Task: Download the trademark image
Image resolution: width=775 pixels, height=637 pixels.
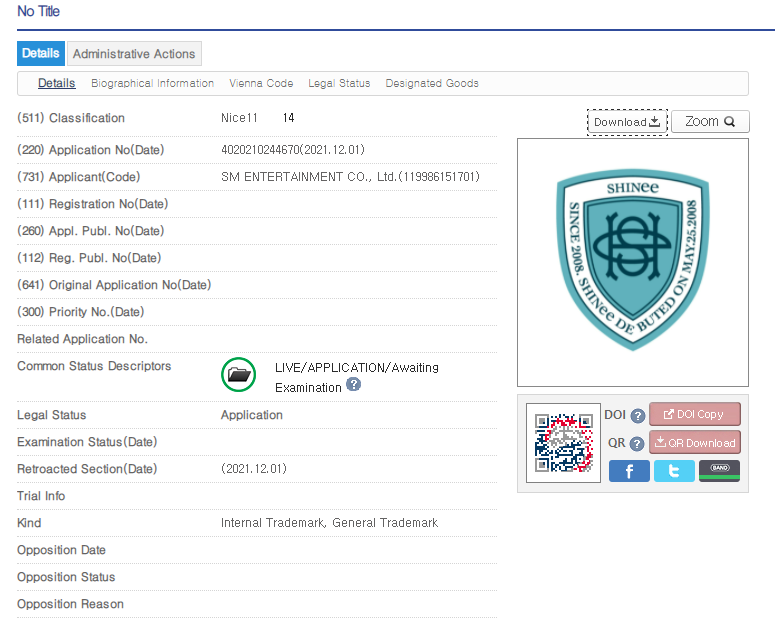Action: (627, 122)
